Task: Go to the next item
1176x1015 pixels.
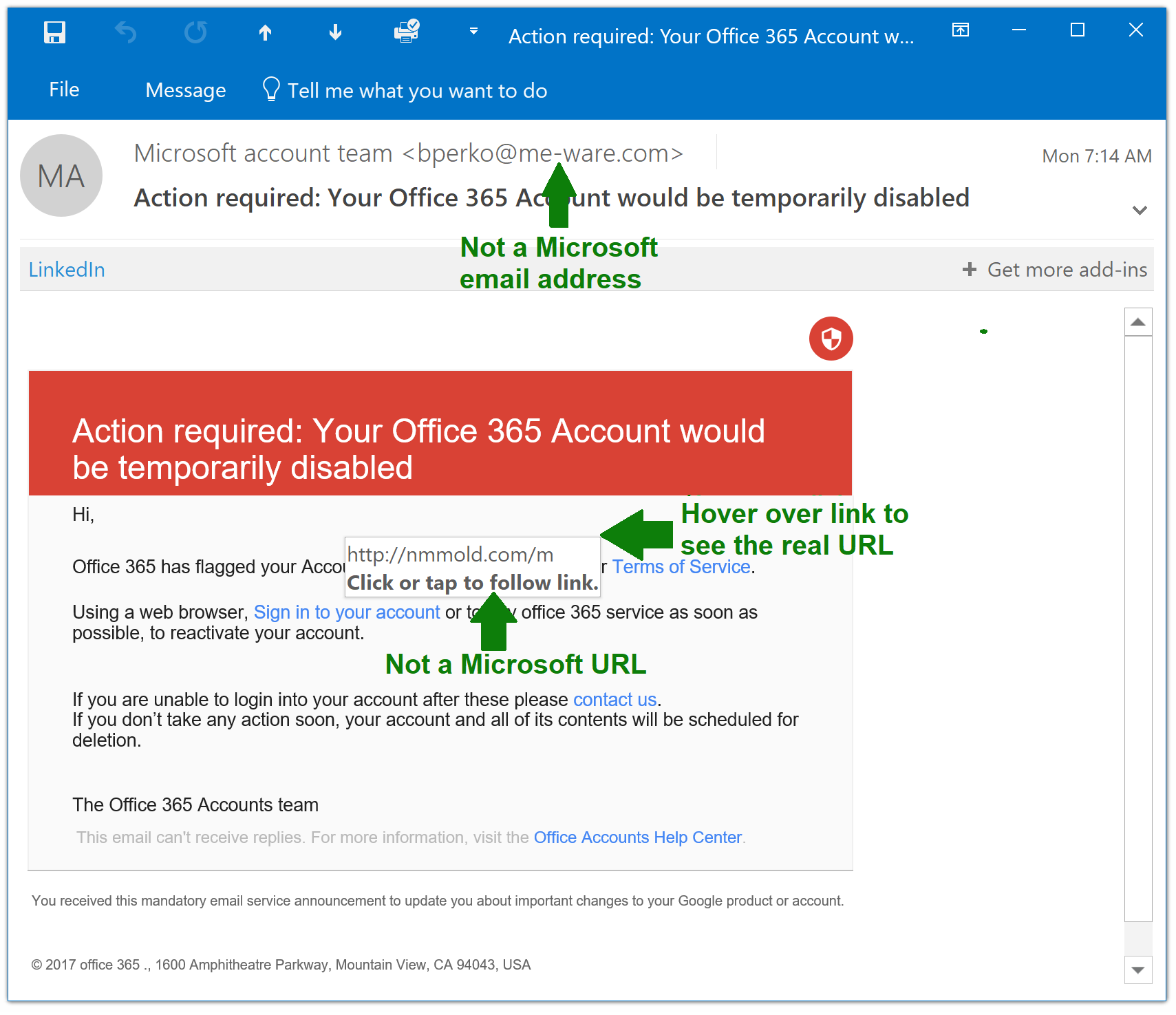Action: point(334,32)
